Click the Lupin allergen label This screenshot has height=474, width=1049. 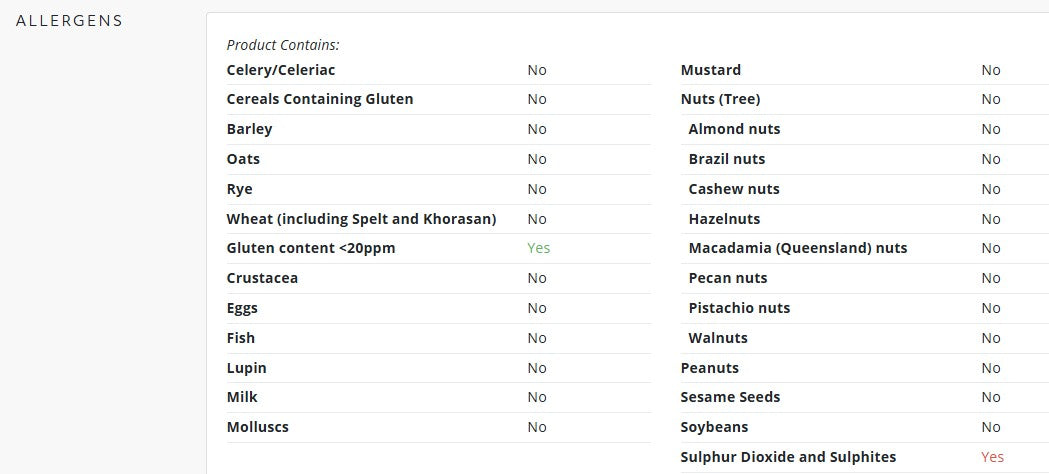(246, 368)
